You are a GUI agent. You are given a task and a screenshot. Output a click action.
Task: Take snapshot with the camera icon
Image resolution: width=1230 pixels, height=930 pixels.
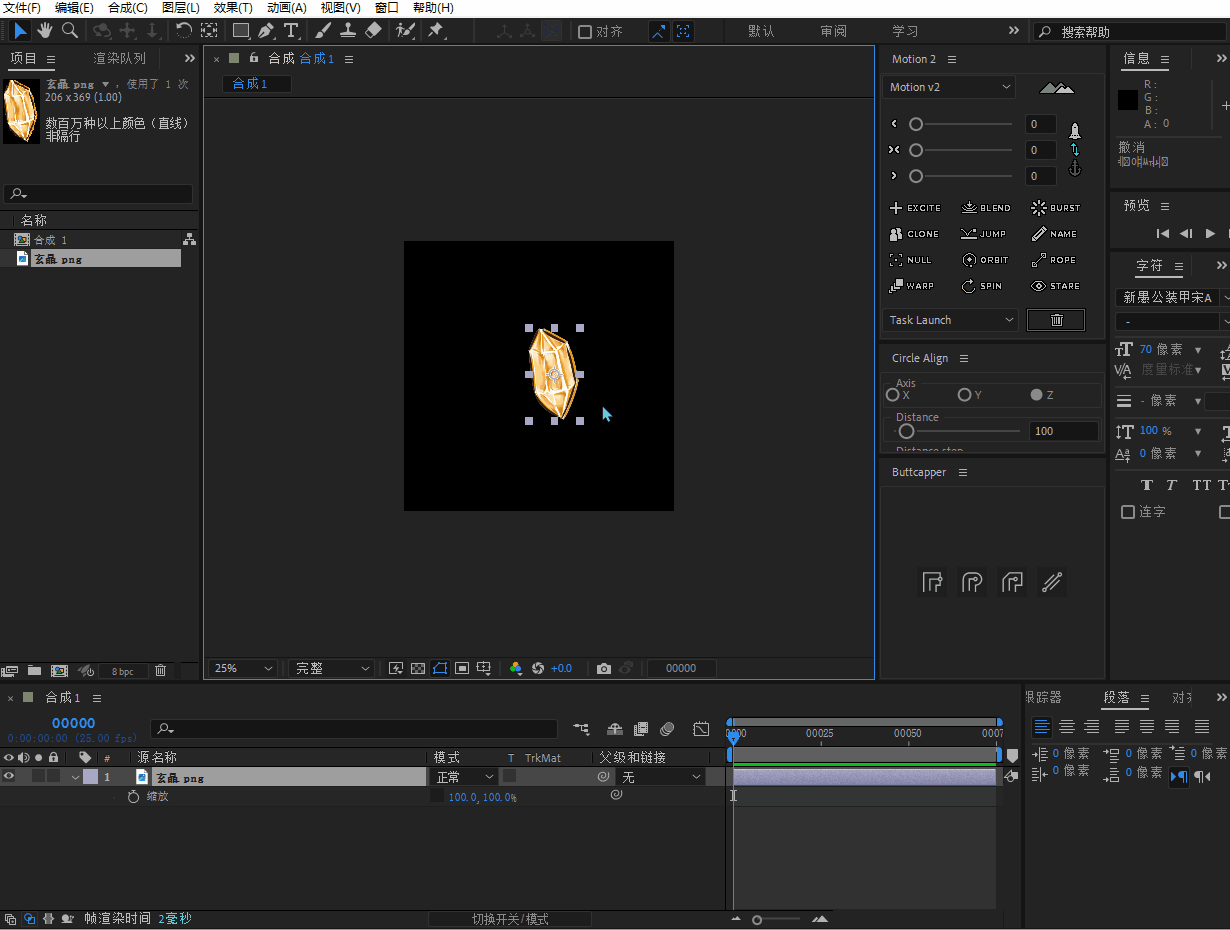tap(603, 668)
